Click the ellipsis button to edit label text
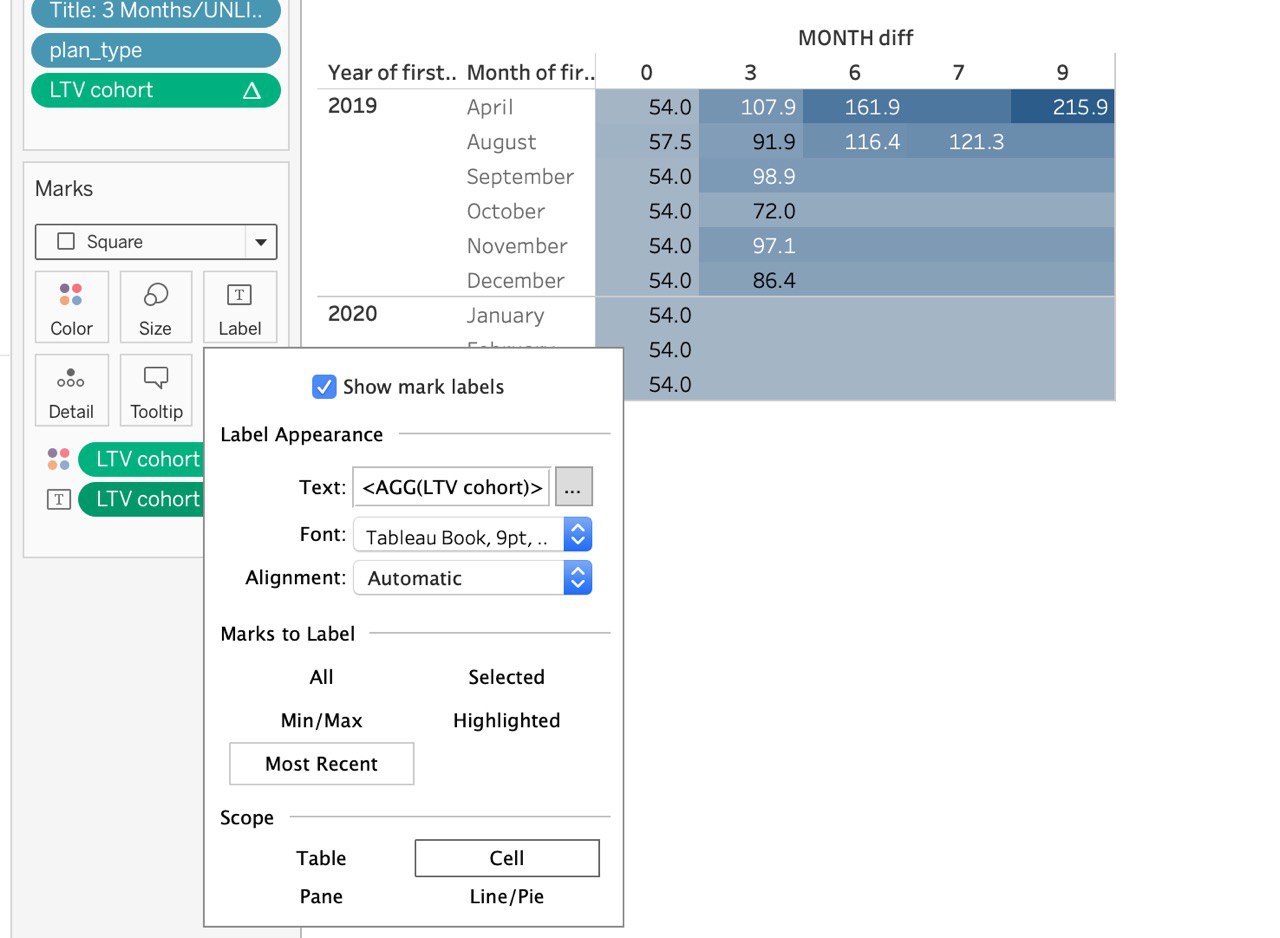1280x938 pixels. pyautogui.click(x=574, y=487)
